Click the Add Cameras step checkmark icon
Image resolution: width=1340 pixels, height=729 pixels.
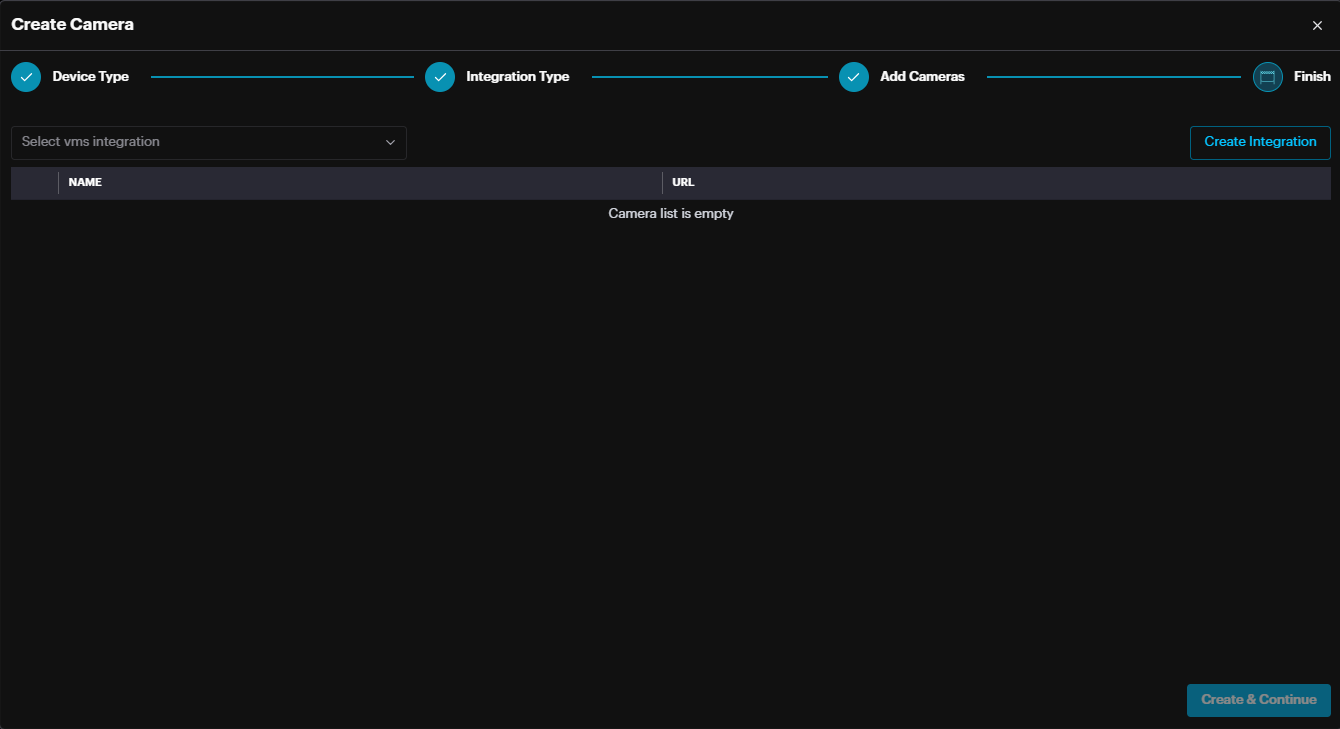pos(854,77)
